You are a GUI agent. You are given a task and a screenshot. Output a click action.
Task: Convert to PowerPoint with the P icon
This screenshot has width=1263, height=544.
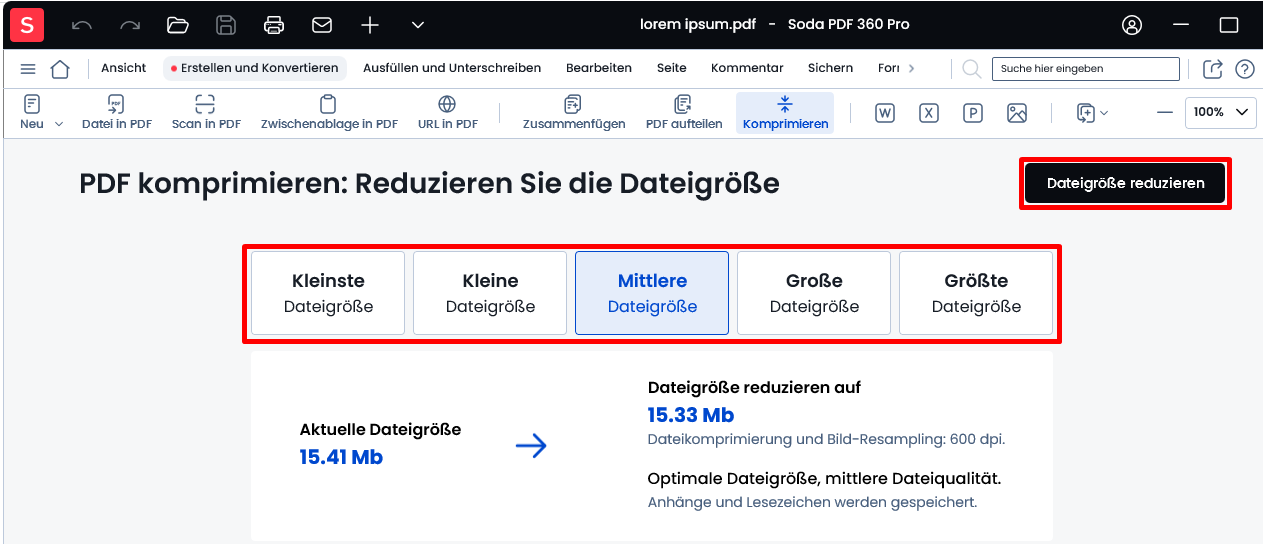973,113
